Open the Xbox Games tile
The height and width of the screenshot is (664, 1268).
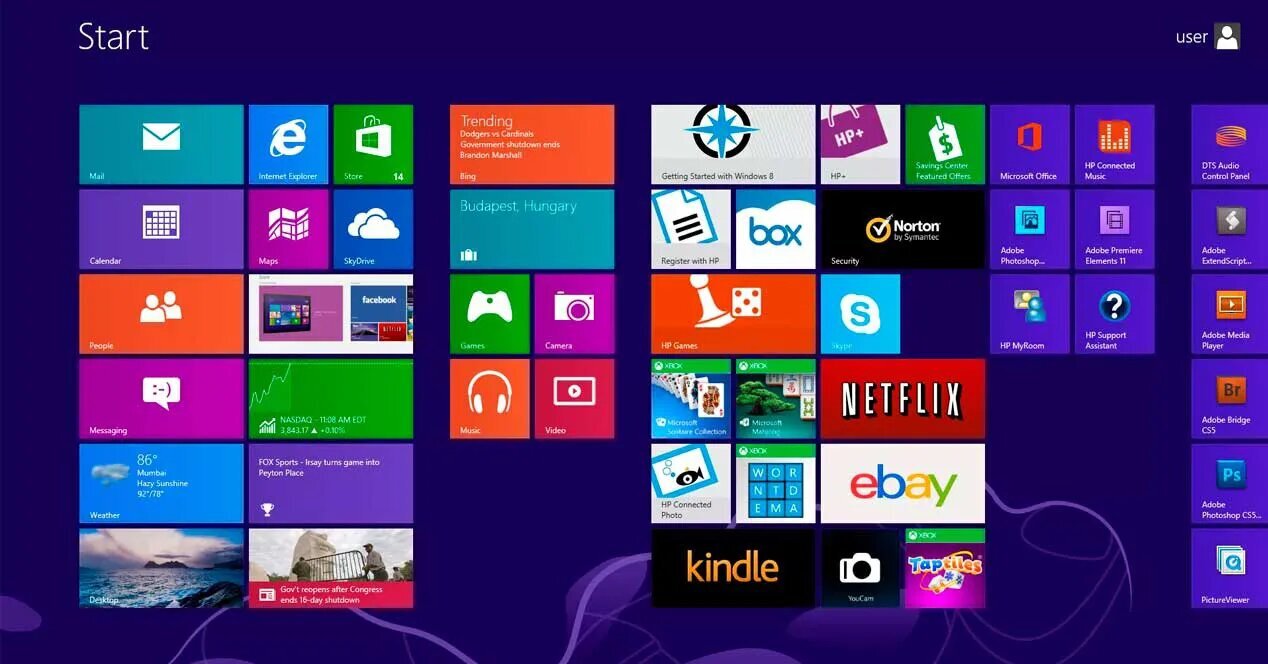489,314
